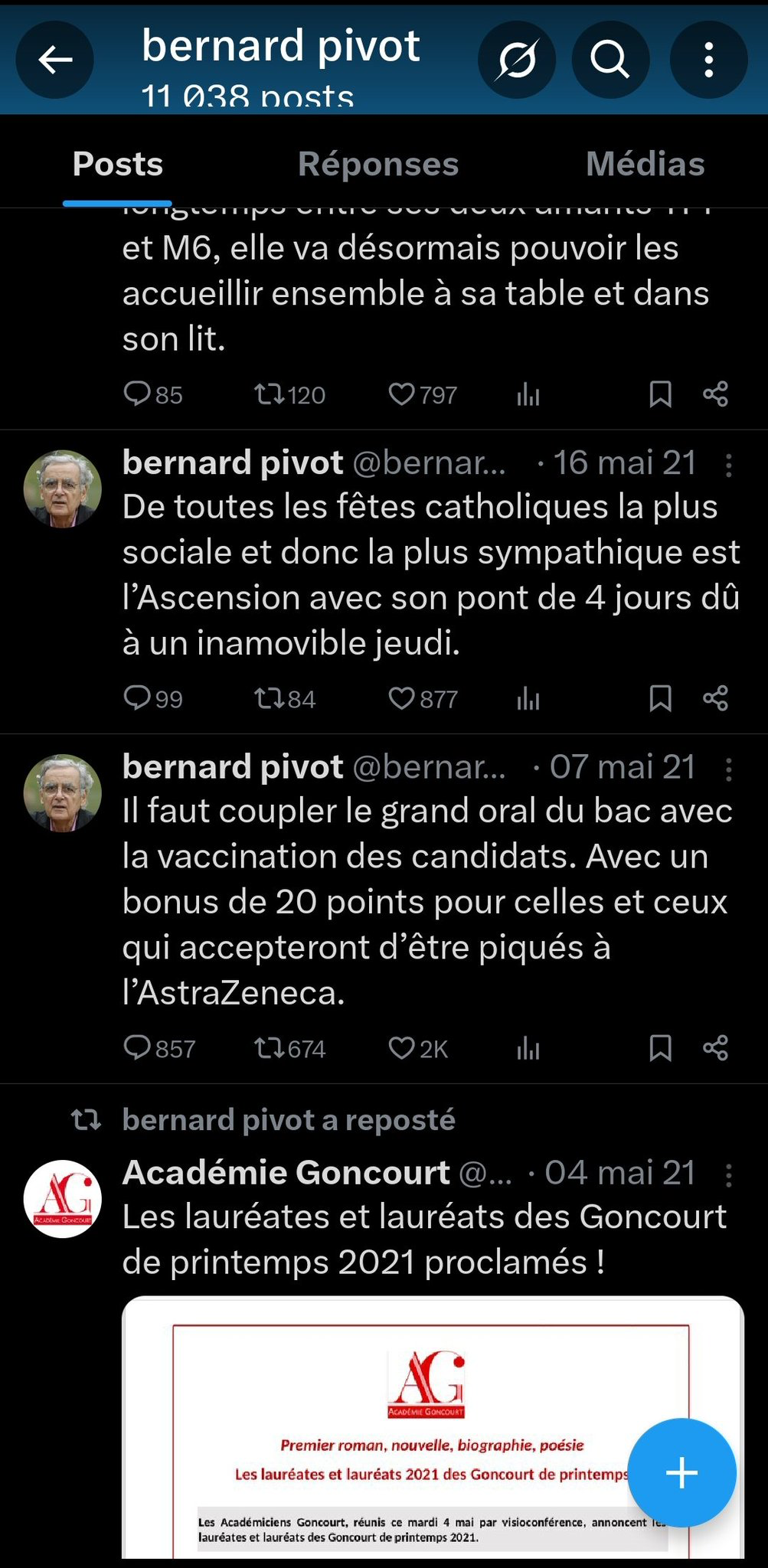Switch to the Réponses tab

tap(378, 164)
